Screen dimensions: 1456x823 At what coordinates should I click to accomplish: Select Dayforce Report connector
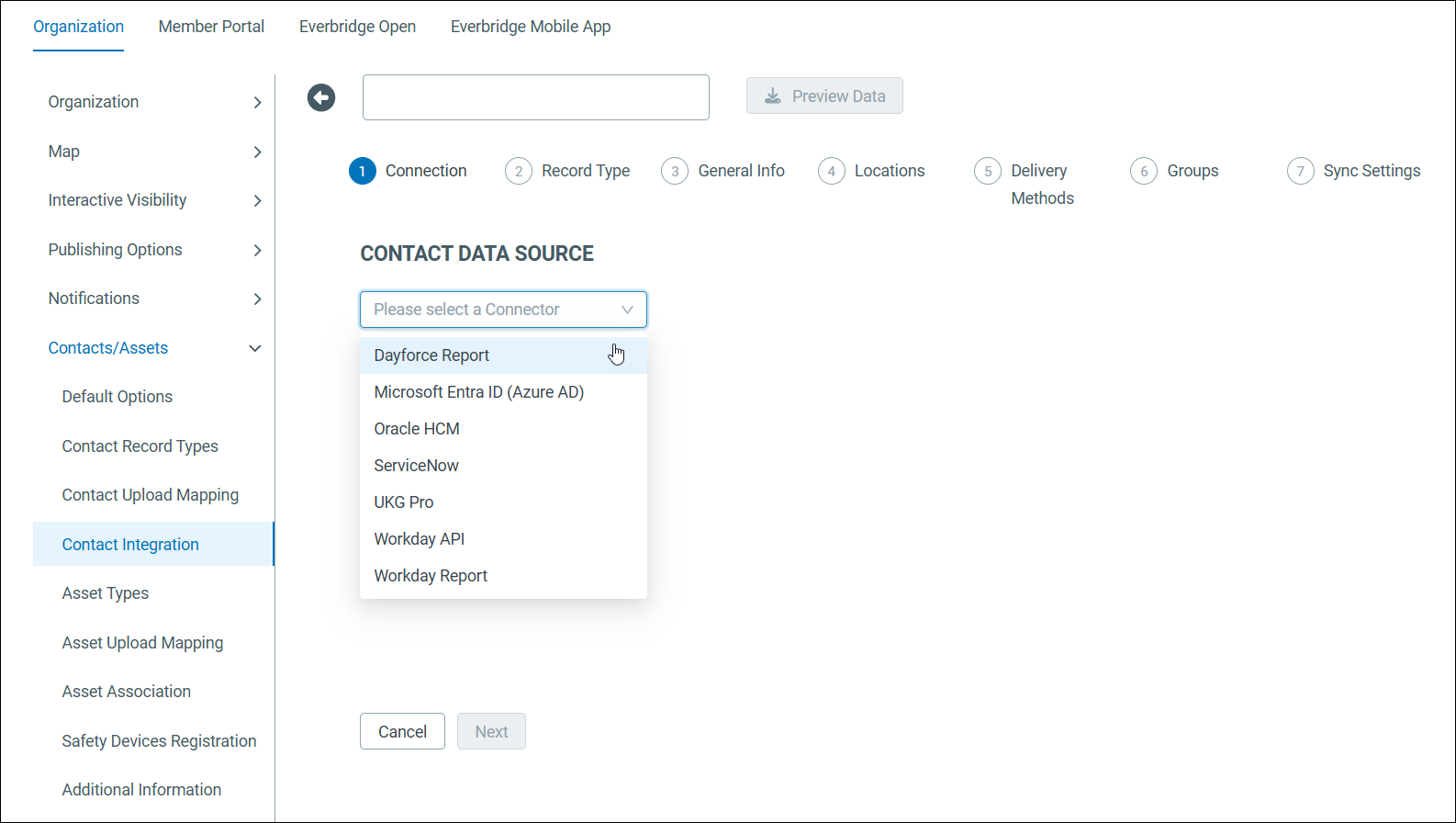click(503, 355)
